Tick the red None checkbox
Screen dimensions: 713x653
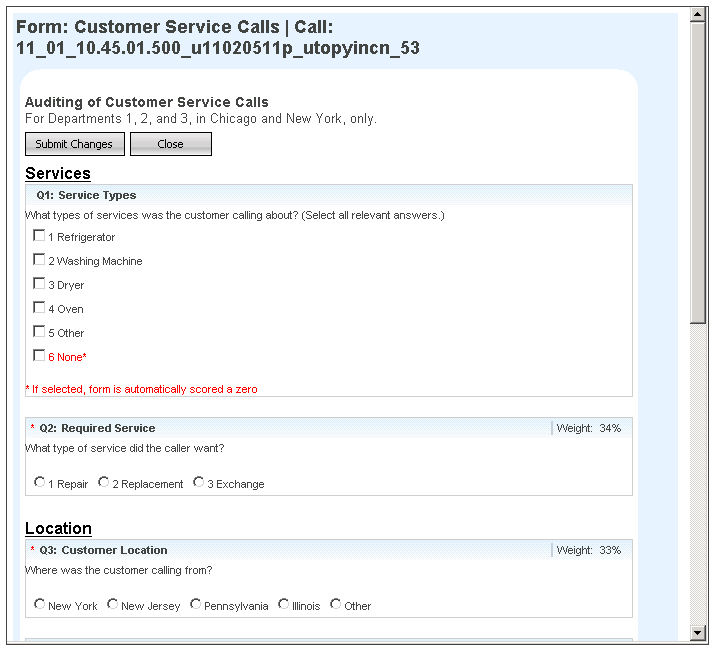tap(40, 356)
